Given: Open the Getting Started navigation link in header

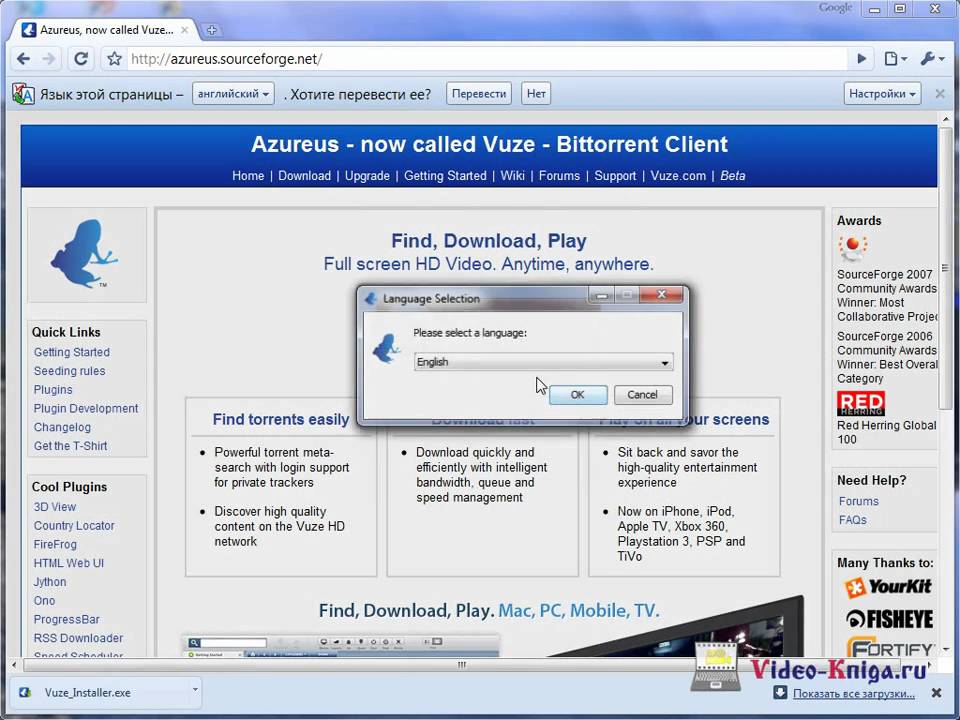Looking at the screenshot, I should click(445, 176).
